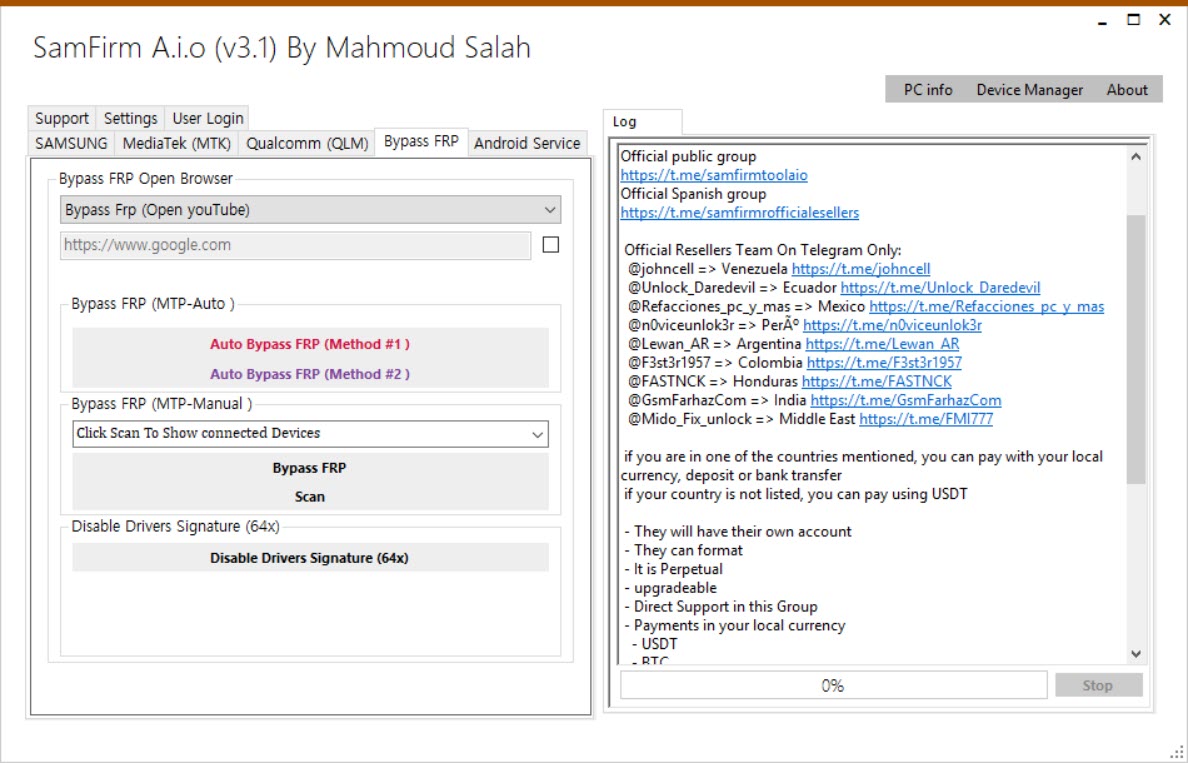This screenshot has width=1188, height=763.
Task: Click the log scrollbar down arrow
Action: [1136, 653]
